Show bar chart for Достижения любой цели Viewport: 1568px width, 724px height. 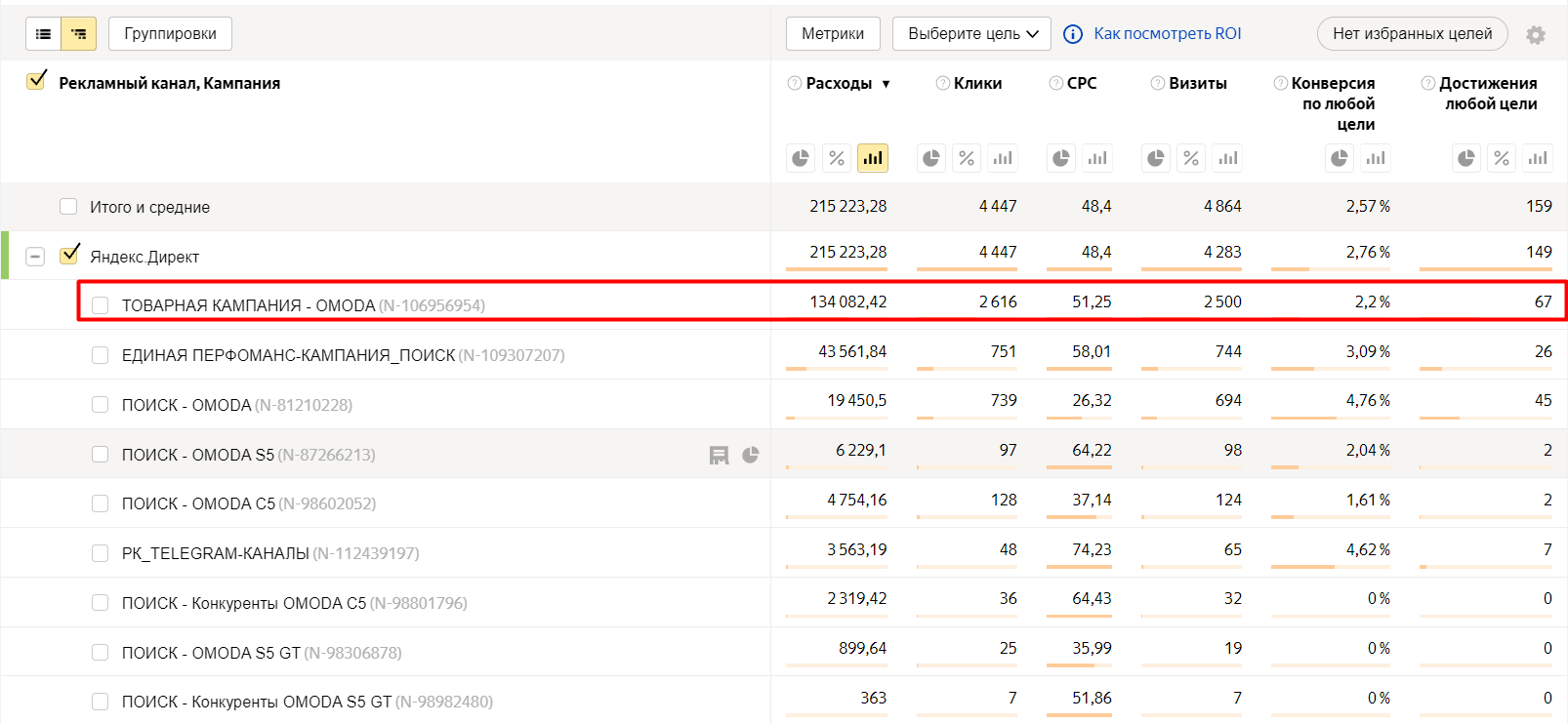[1538, 158]
